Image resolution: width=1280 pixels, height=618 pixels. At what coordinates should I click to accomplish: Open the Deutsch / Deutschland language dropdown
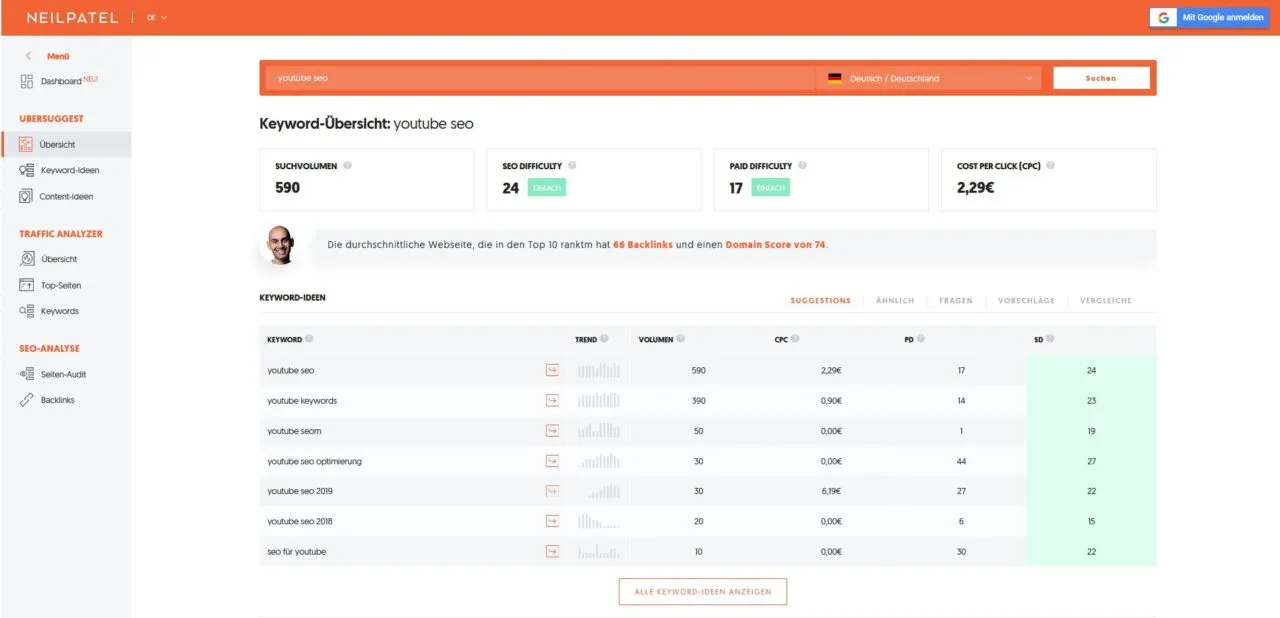929,78
